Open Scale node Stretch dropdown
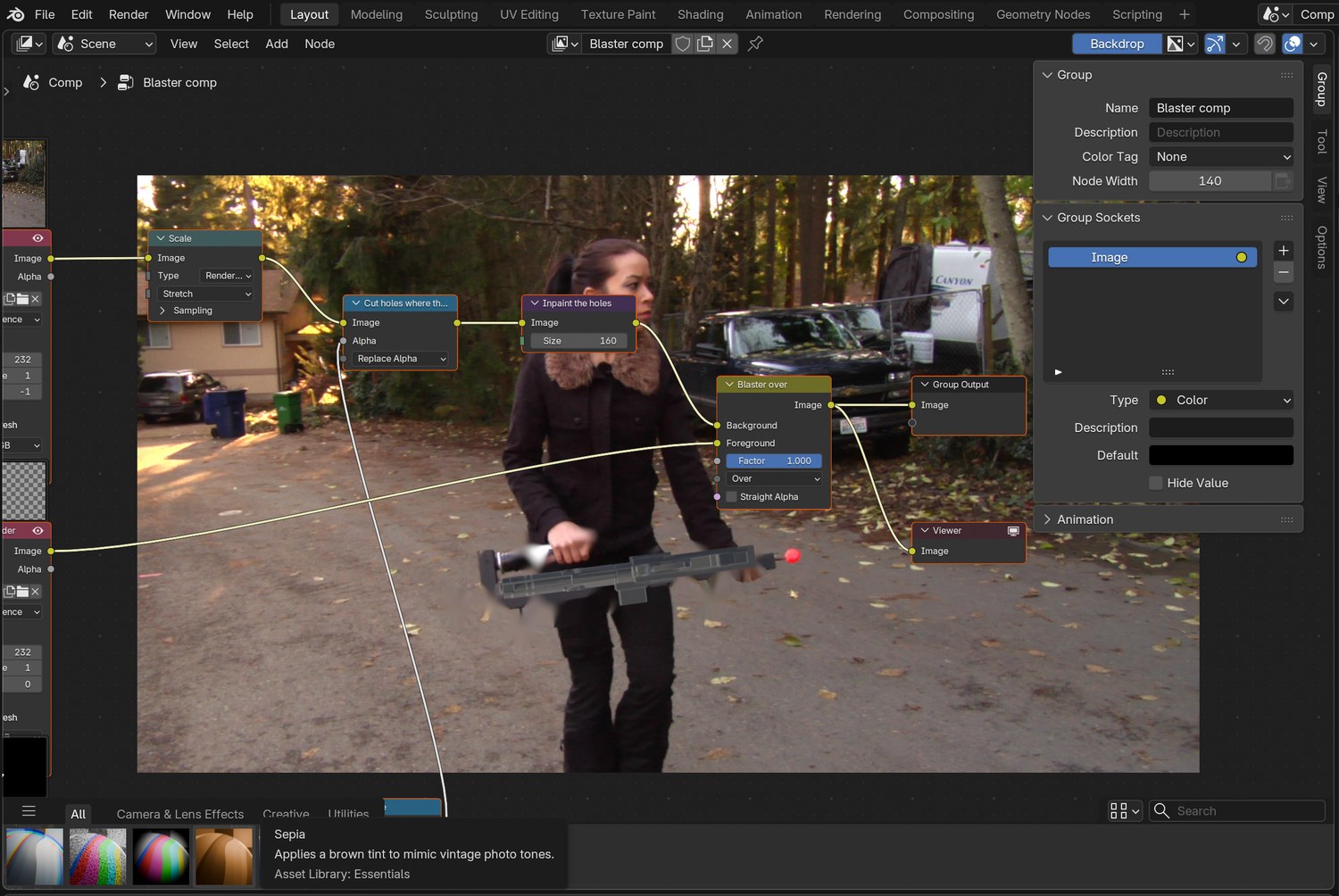 click(x=206, y=294)
